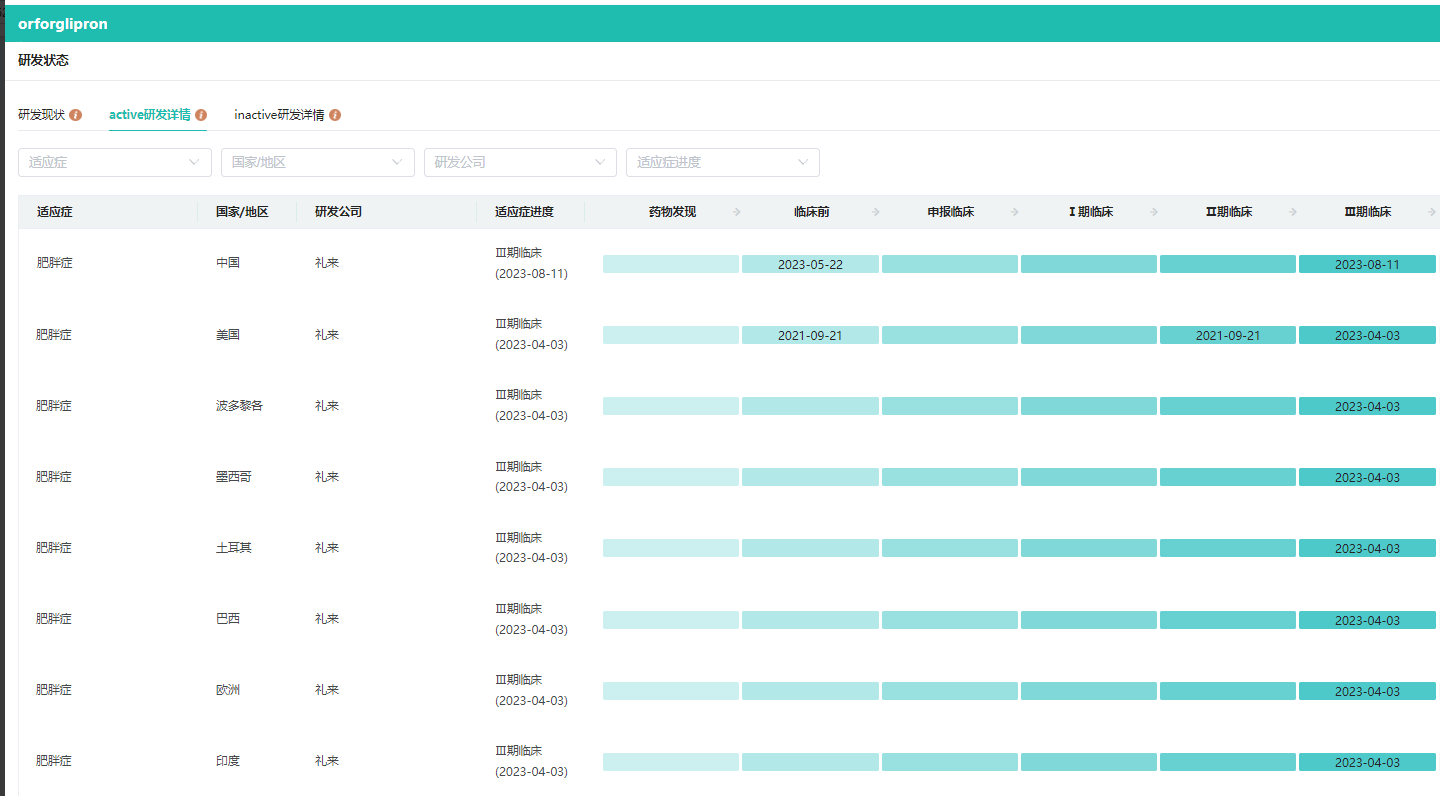The height and width of the screenshot is (796, 1440).
Task: Click info icon beside active研发详情 tab
Action: tap(201, 115)
